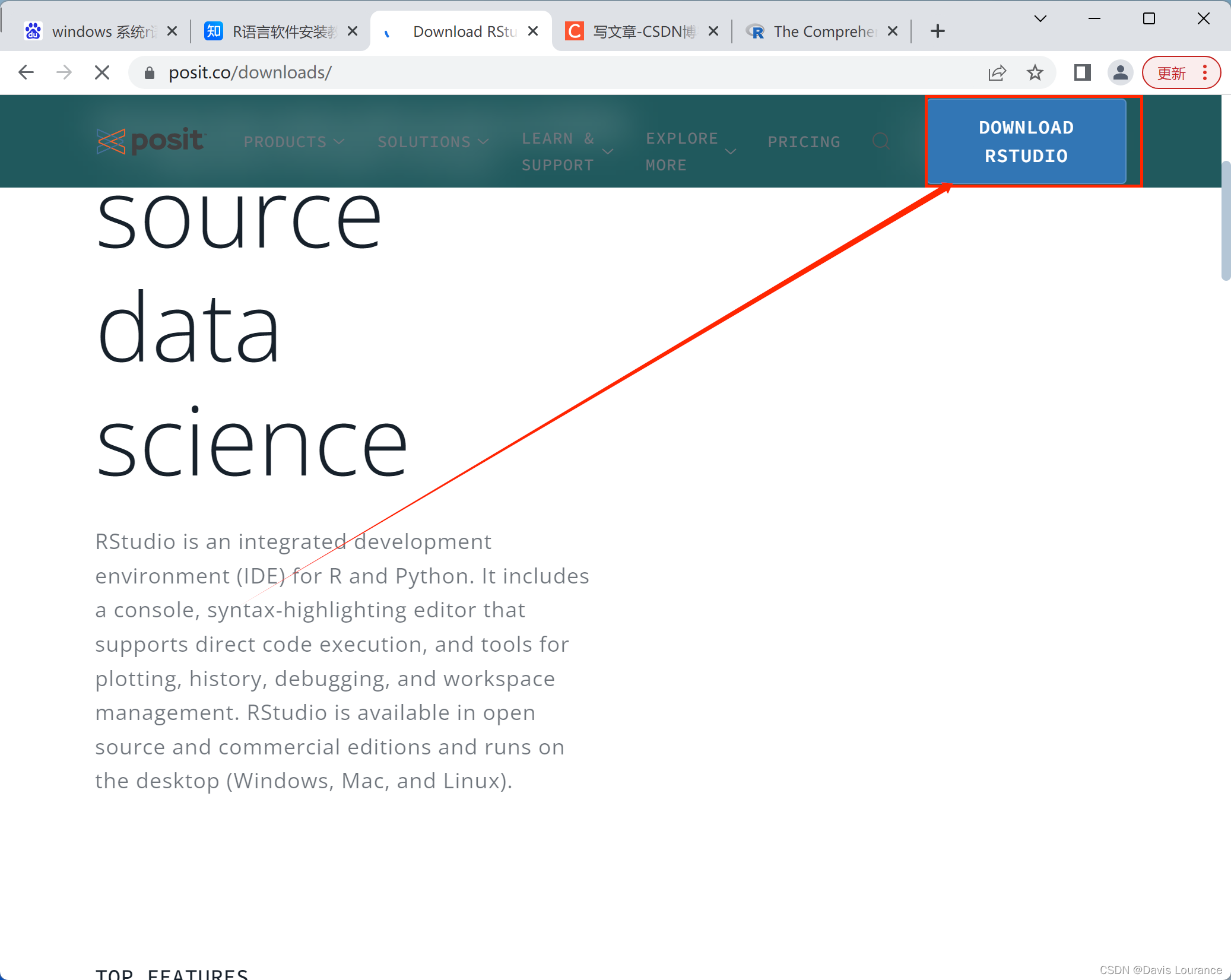Close The Comprehensive R tab
The image size is (1231, 980).
point(893,31)
